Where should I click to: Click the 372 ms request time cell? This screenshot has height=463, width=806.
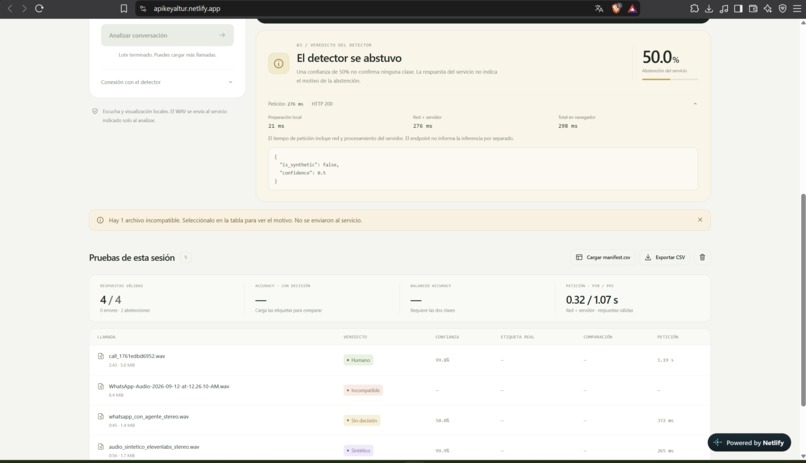click(665, 421)
